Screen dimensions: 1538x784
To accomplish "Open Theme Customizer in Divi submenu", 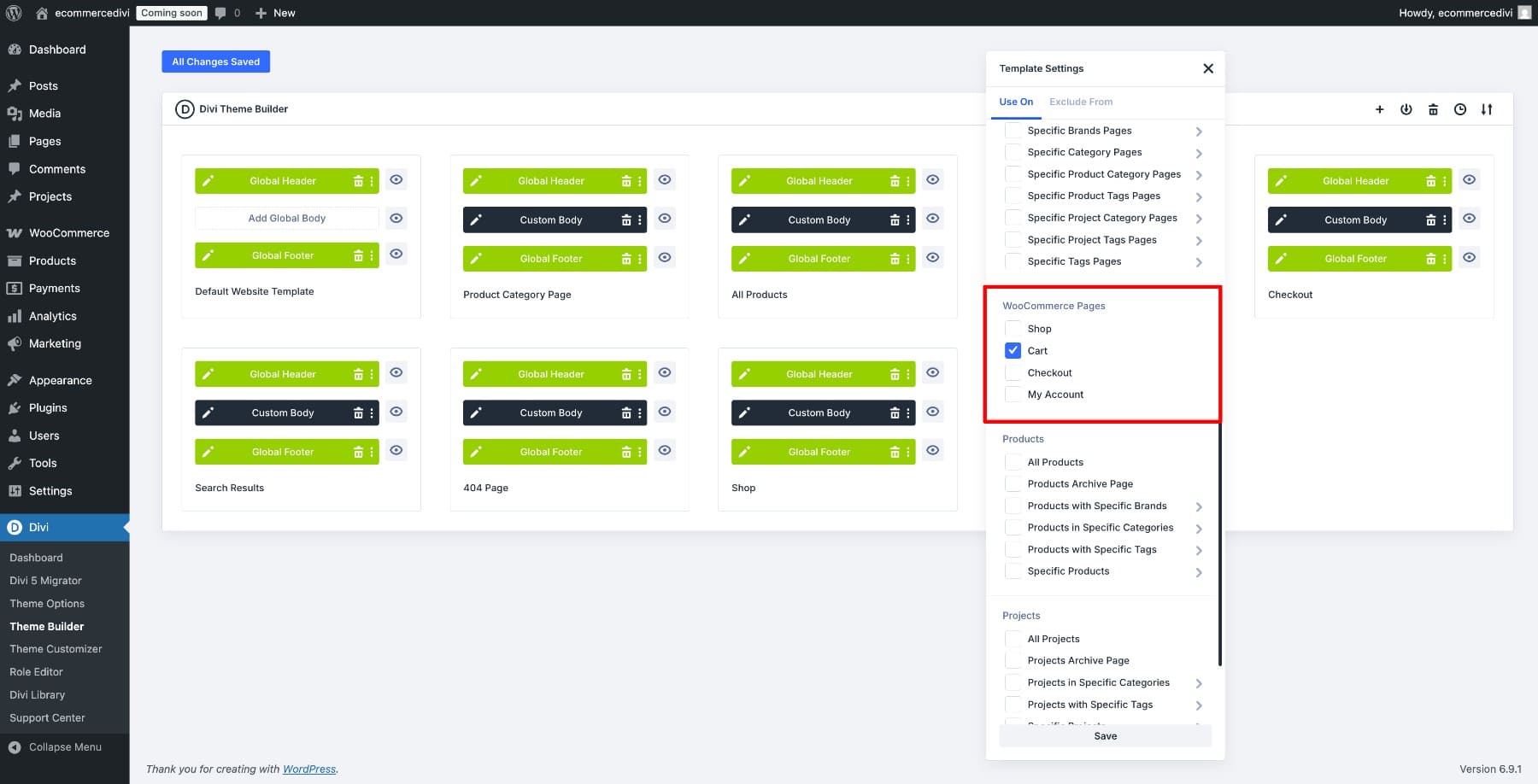I will (56, 649).
